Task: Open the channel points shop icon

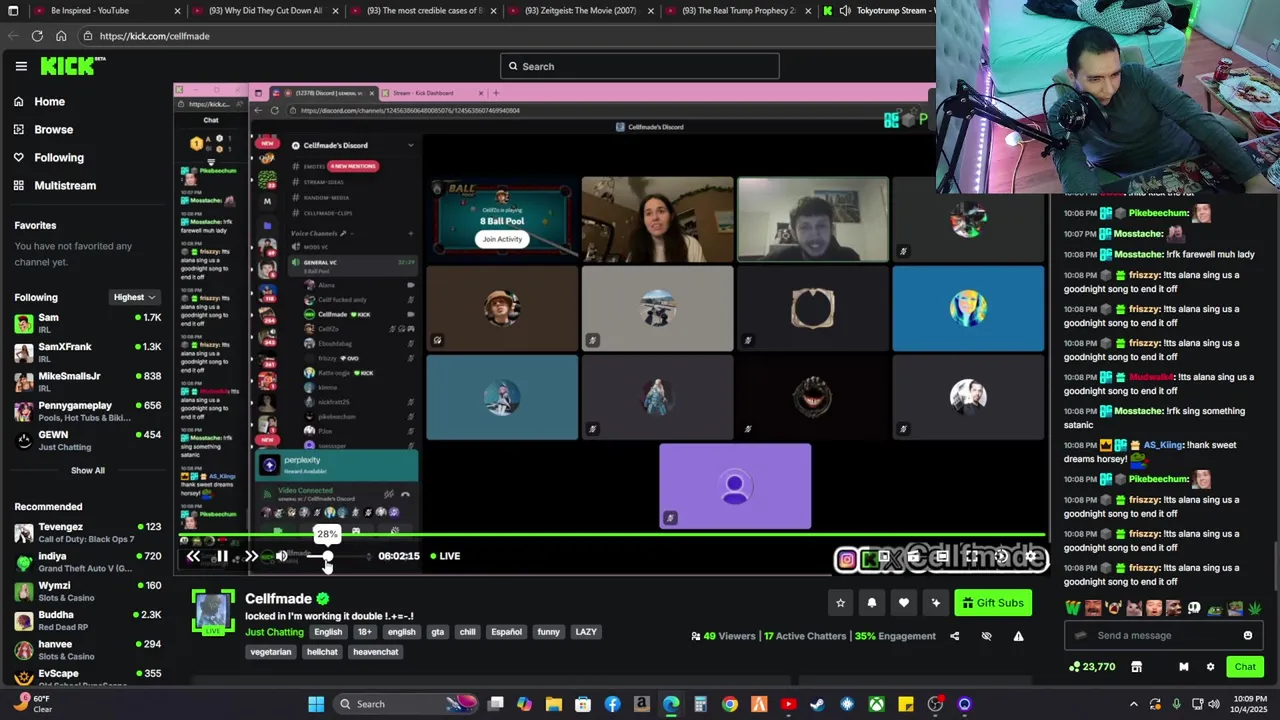Action: tap(1136, 667)
